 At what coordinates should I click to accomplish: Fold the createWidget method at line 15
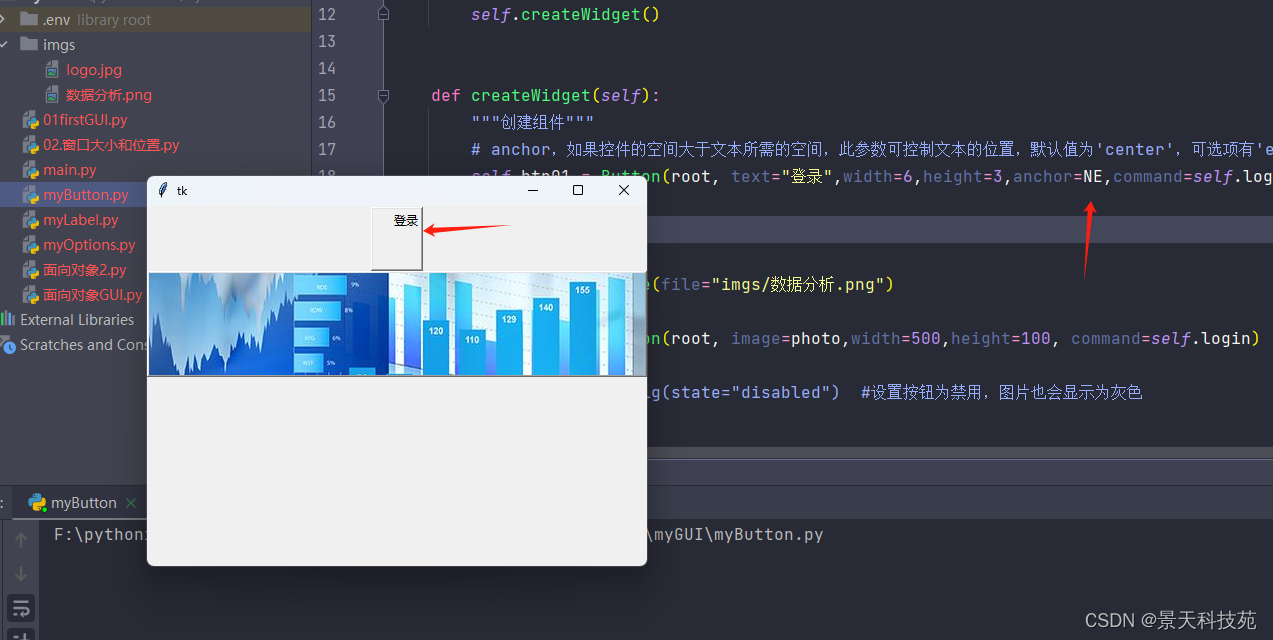(383, 96)
